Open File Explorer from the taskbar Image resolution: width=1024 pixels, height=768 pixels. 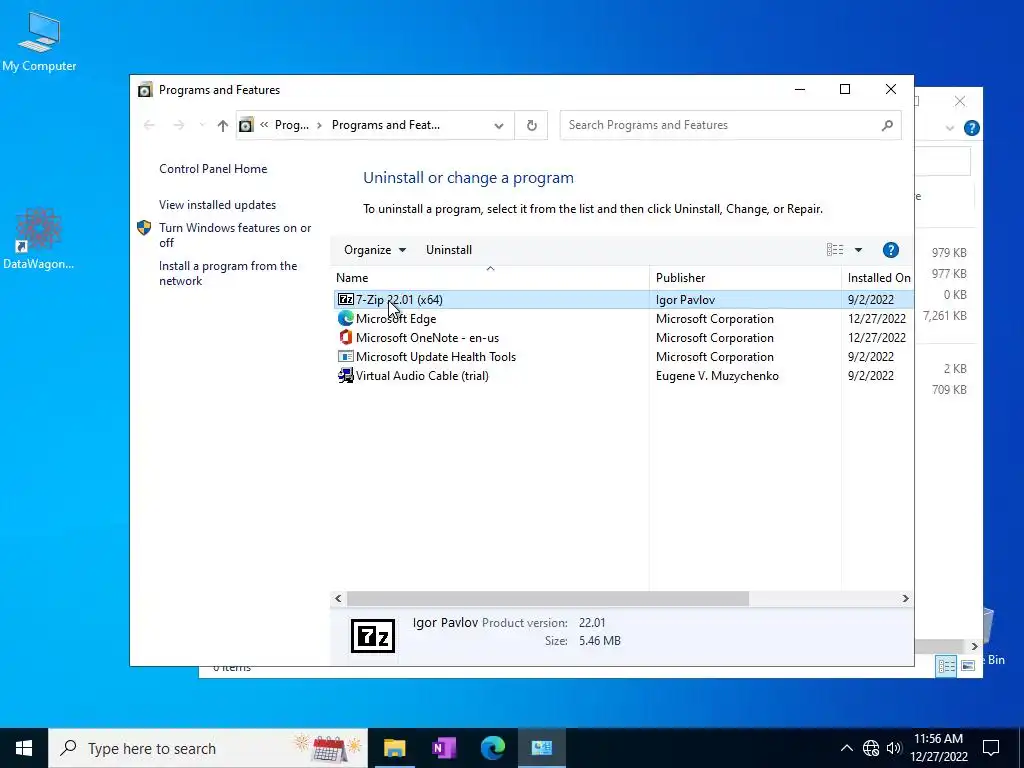point(394,748)
